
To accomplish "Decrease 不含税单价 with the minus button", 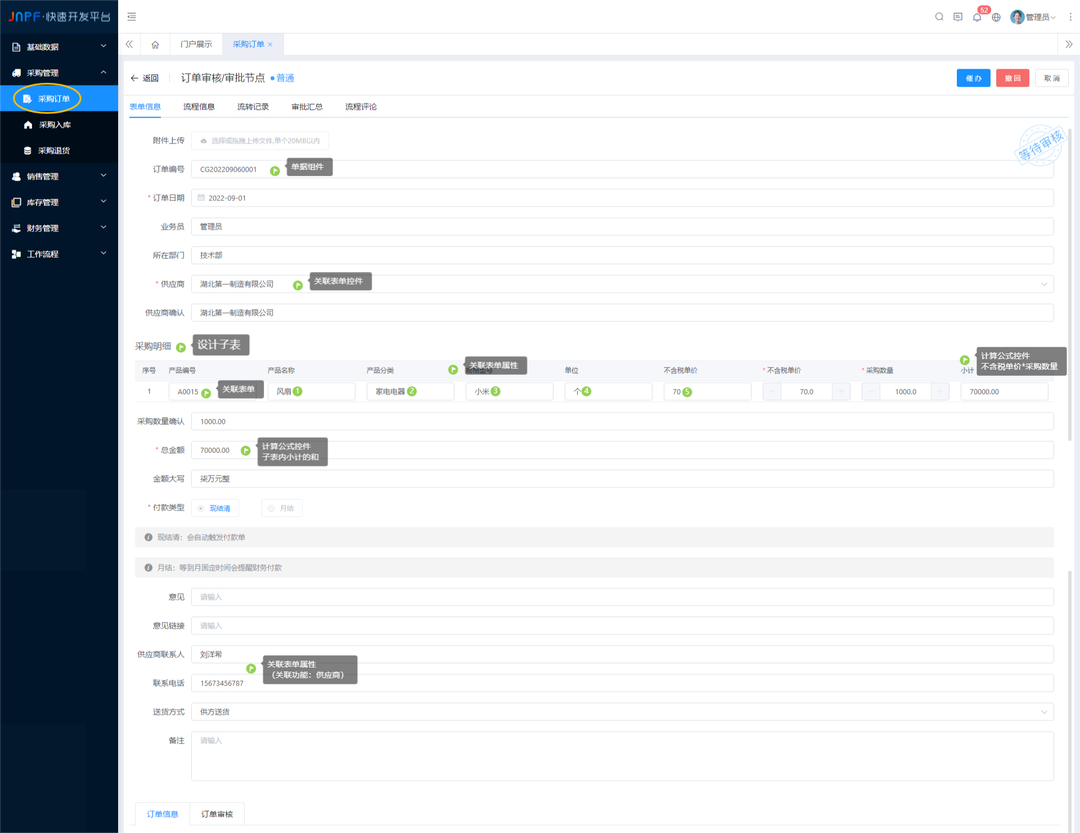I will [772, 391].
